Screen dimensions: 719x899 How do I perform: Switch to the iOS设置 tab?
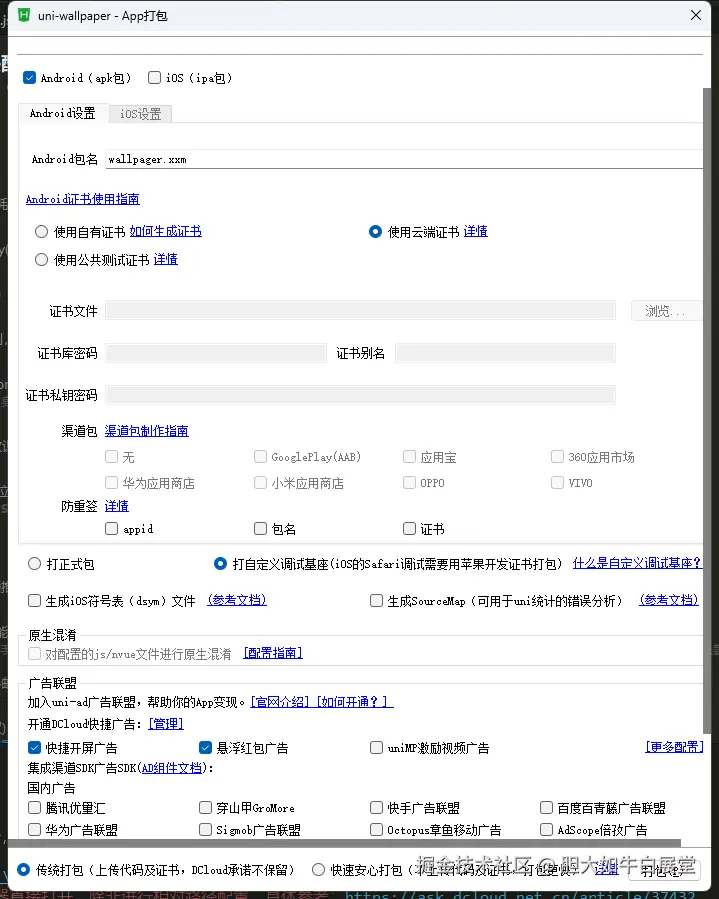tap(140, 114)
